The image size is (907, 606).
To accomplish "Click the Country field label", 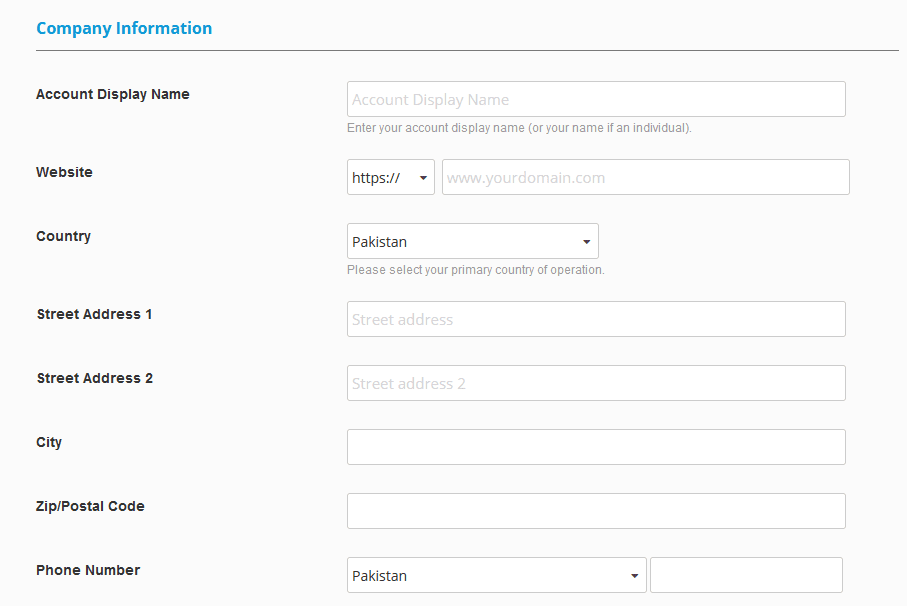I will pyautogui.click(x=64, y=237).
